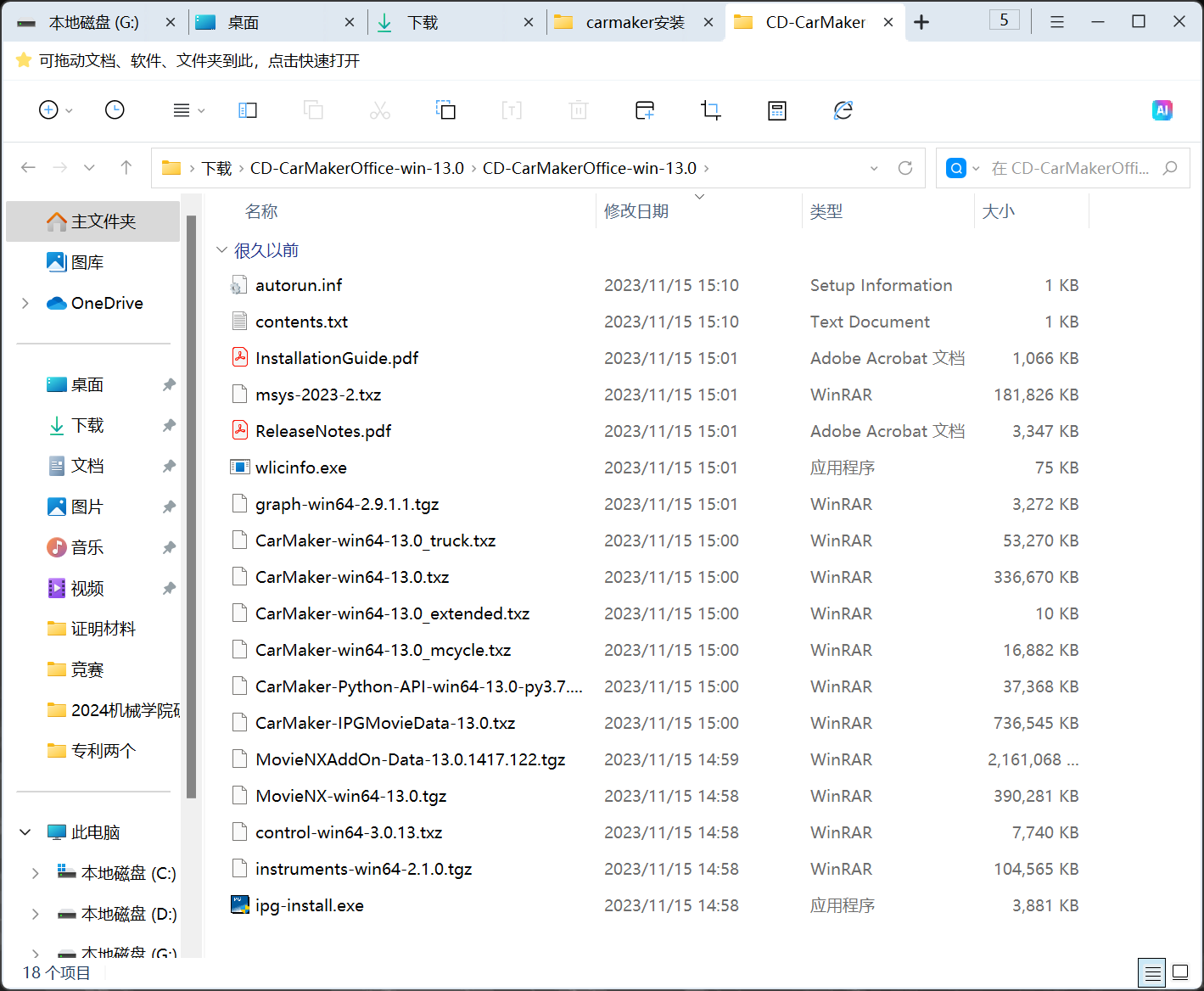The width and height of the screenshot is (1204, 991).
Task: Open the hamburger main menu
Action: 1057,22
